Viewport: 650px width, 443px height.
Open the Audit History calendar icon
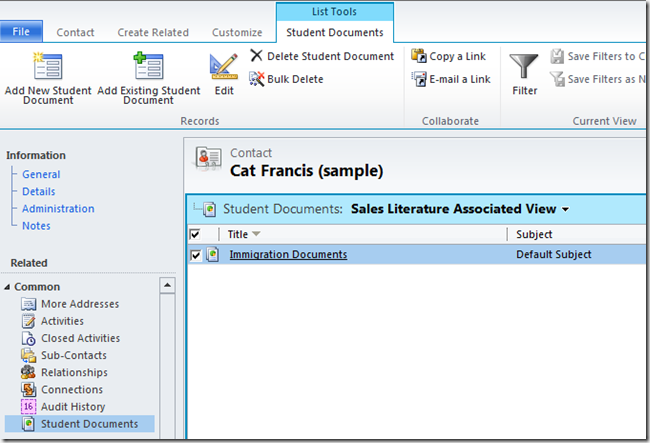pos(29,407)
